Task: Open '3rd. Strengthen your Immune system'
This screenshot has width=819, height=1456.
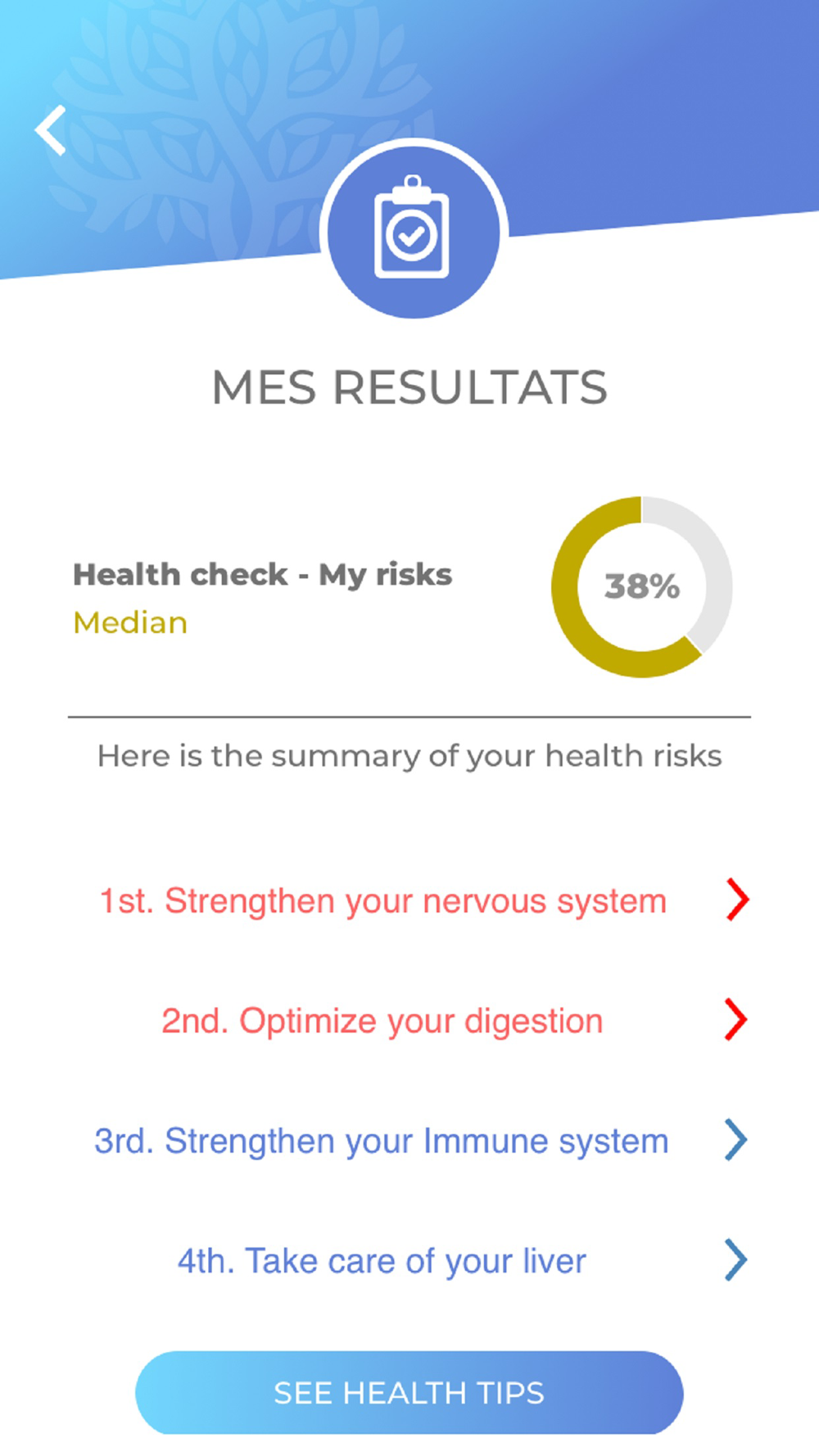Action: click(x=382, y=1141)
